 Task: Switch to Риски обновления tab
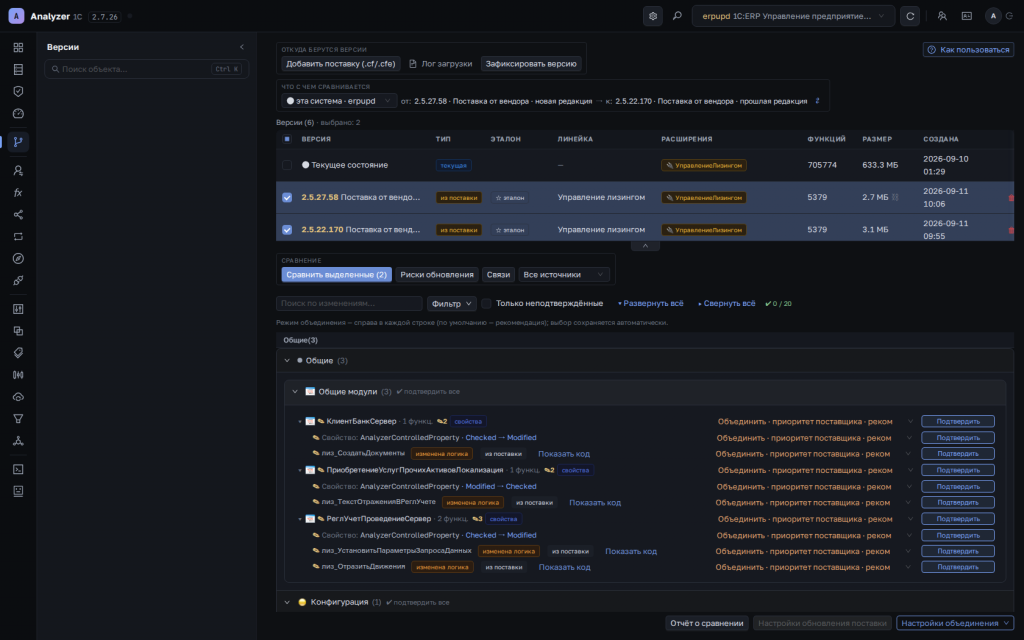click(437, 275)
